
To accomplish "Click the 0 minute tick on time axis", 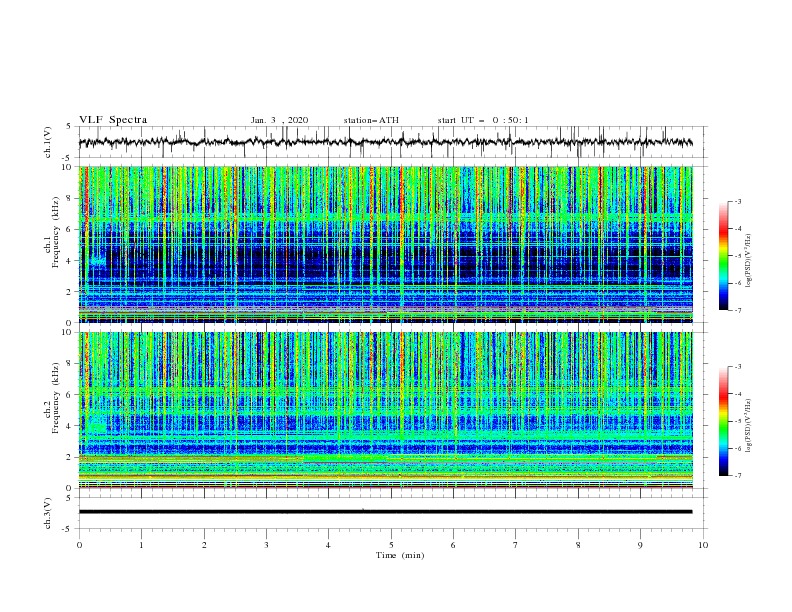I will point(79,545).
